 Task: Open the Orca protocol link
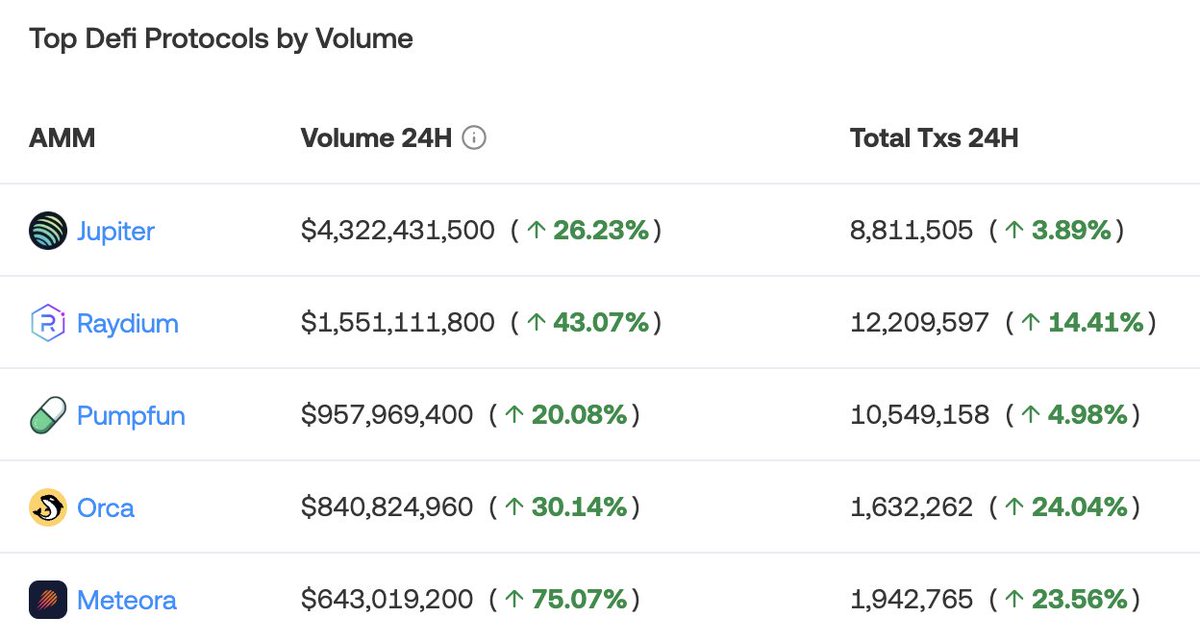coord(106,507)
